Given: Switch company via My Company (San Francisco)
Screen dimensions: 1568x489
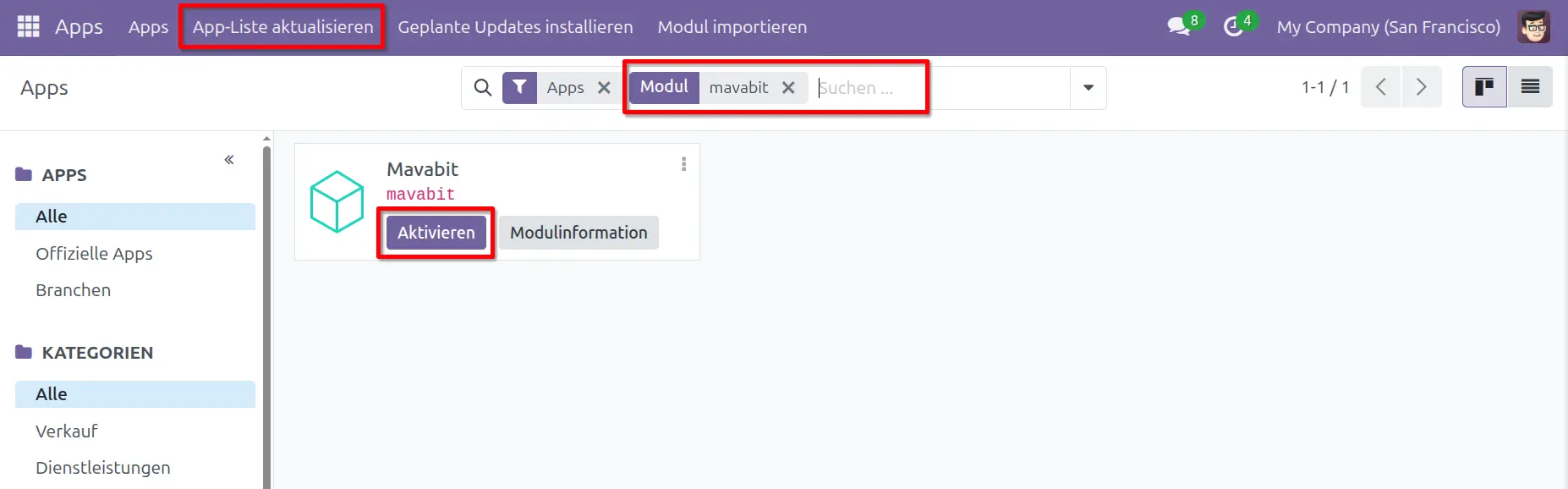Looking at the screenshot, I should coord(1389,27).
